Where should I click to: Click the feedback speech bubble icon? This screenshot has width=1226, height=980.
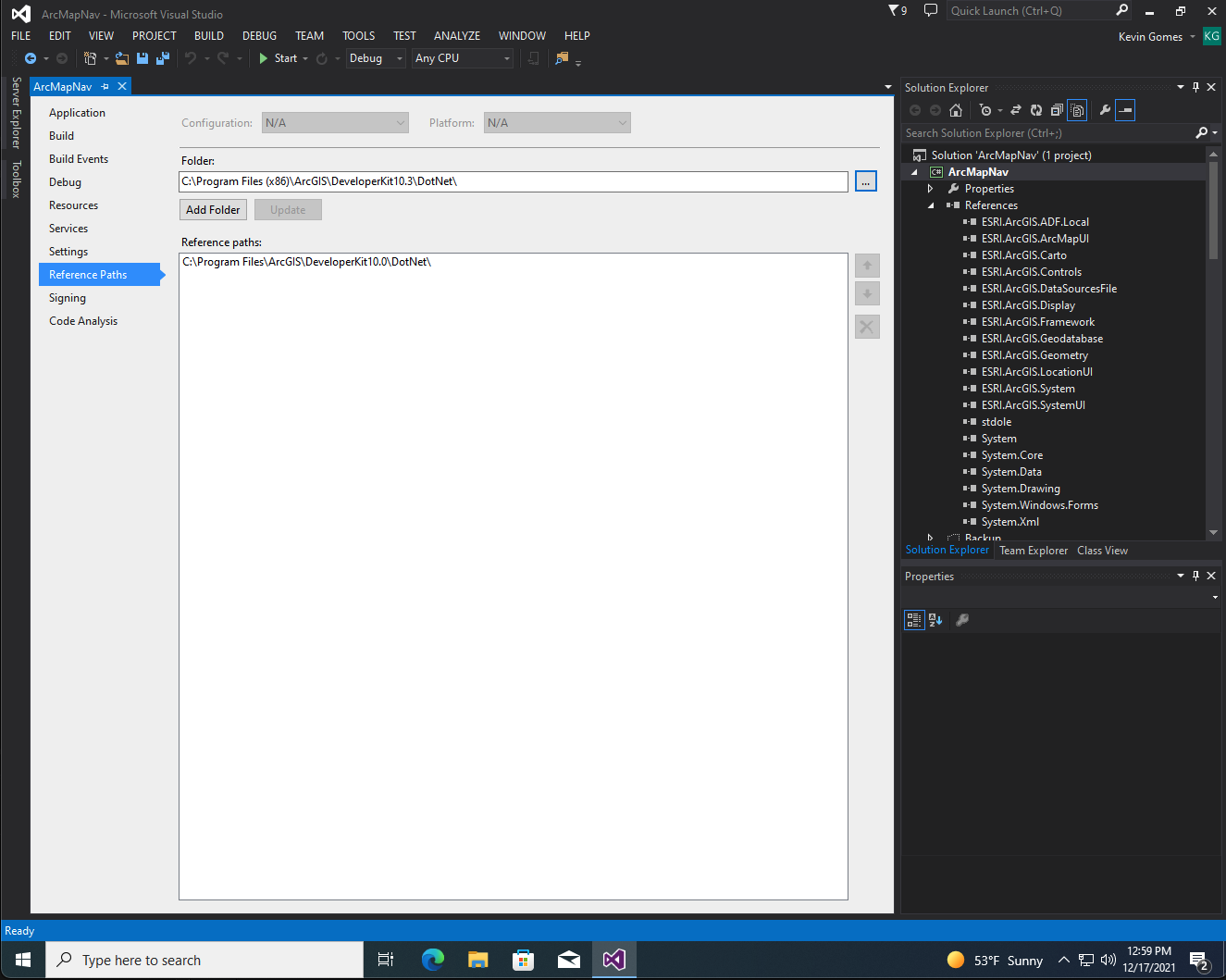tap(931, 10)
